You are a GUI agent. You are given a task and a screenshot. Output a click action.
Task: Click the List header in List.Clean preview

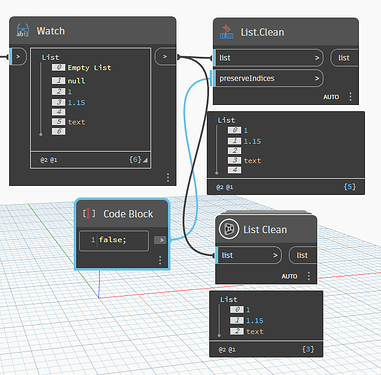point(226,120)
